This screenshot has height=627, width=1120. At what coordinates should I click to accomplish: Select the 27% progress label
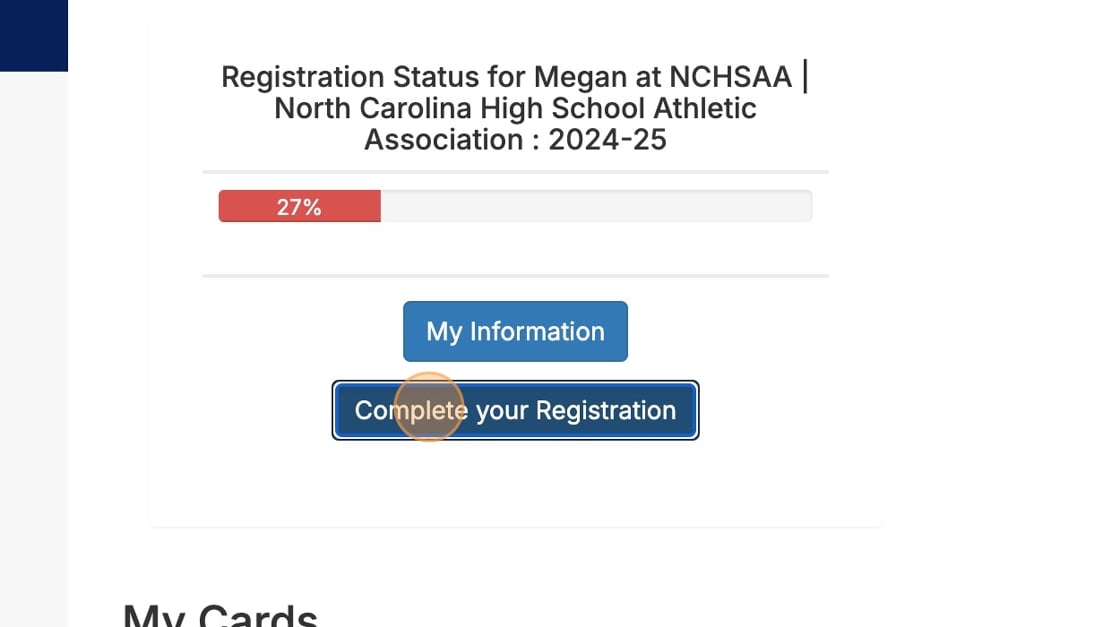299,207
